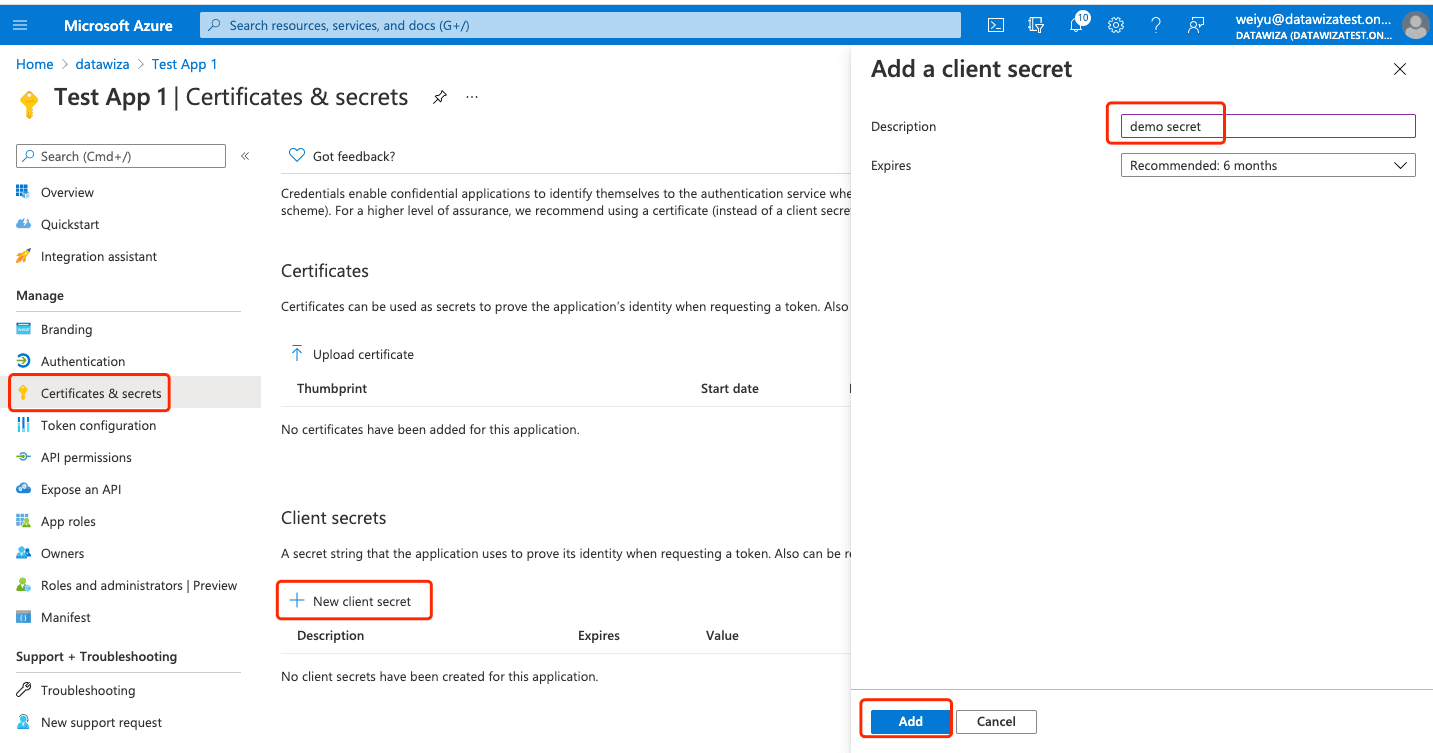
Task: Focus the top Search resources box
Action: tap(580, 25)
